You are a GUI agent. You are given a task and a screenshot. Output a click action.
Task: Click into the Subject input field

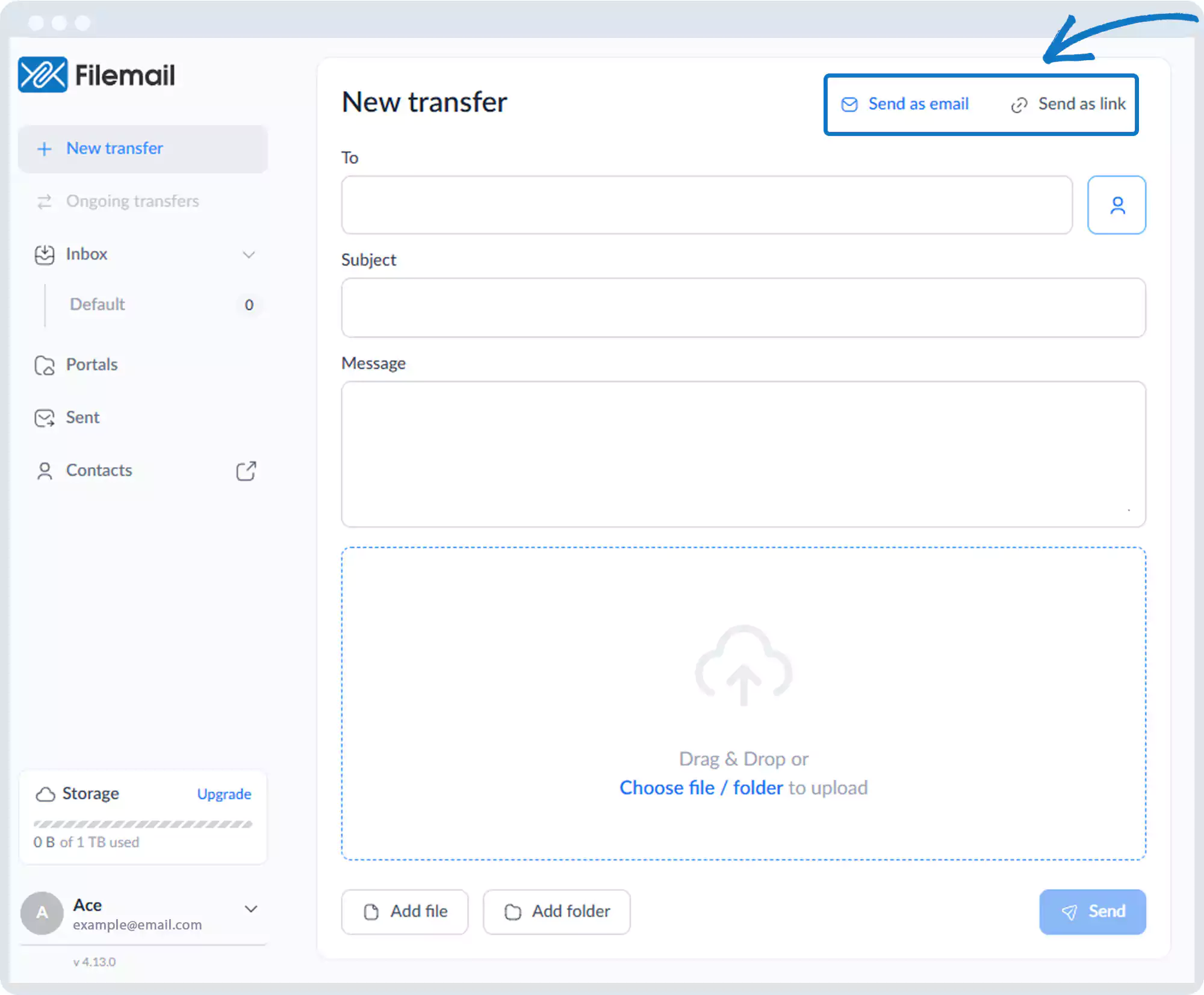pyautogui.click(x=743, y=308)
